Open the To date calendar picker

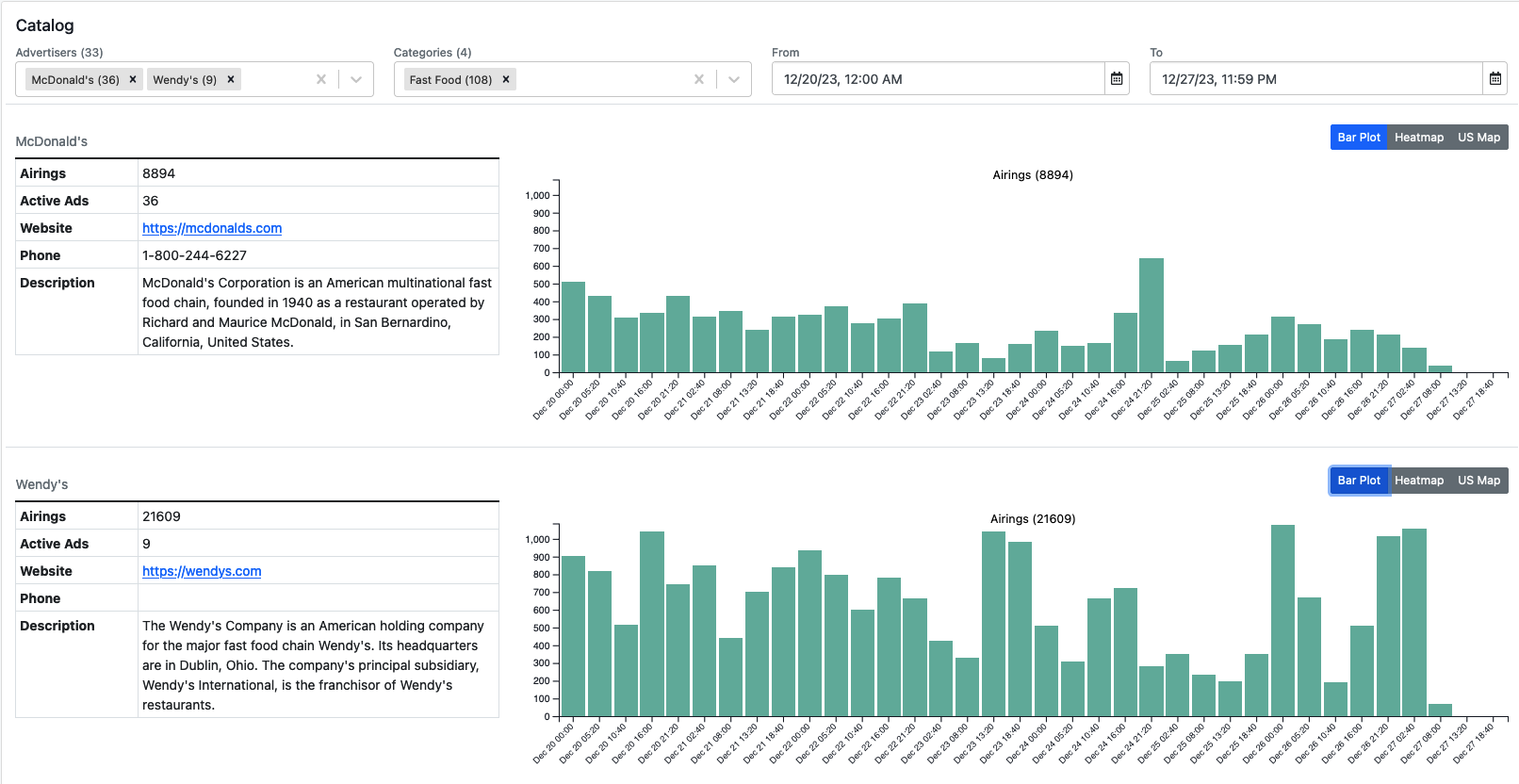pos(1495,79)
